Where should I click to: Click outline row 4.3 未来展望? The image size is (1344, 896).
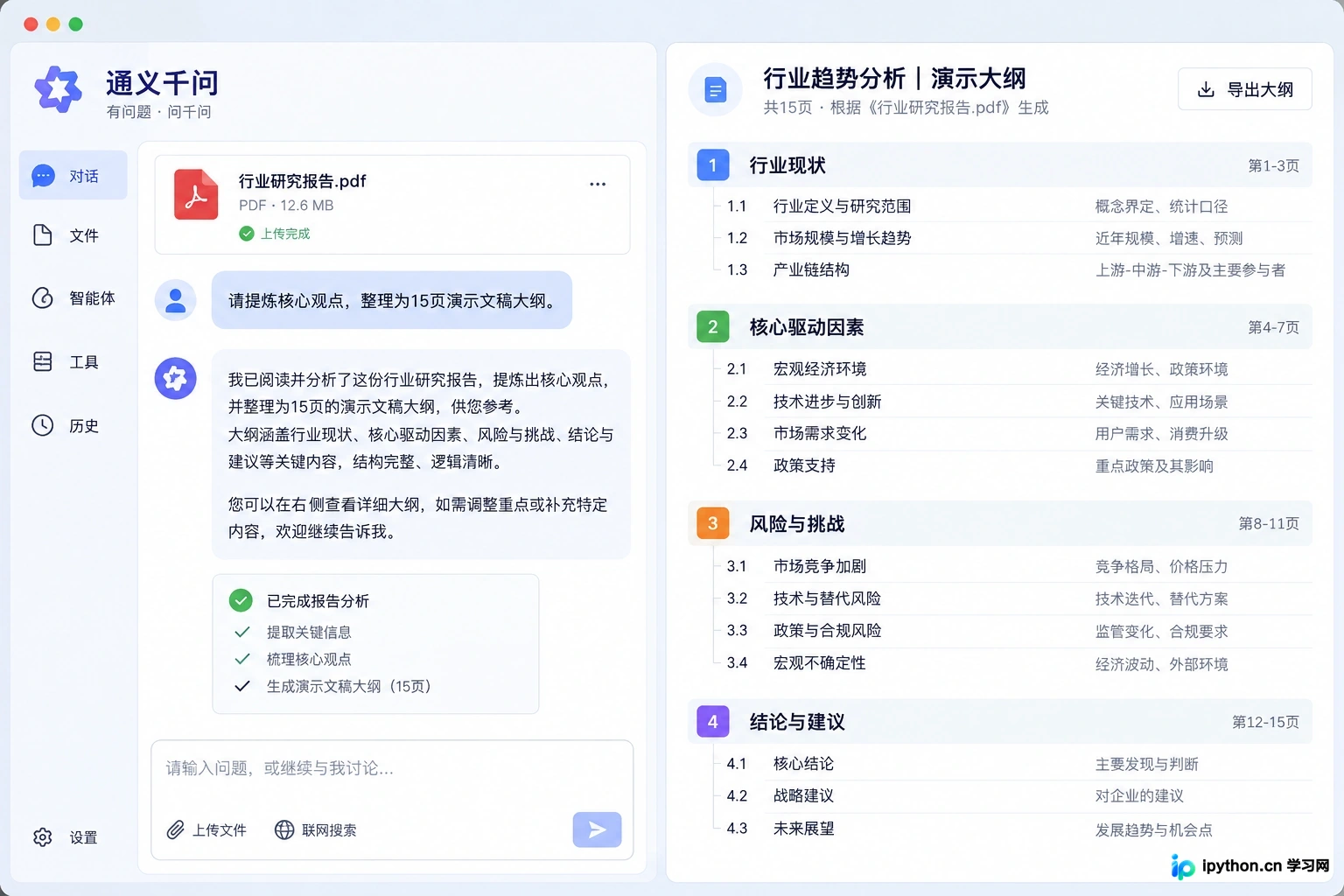(x=1015, y=829)
